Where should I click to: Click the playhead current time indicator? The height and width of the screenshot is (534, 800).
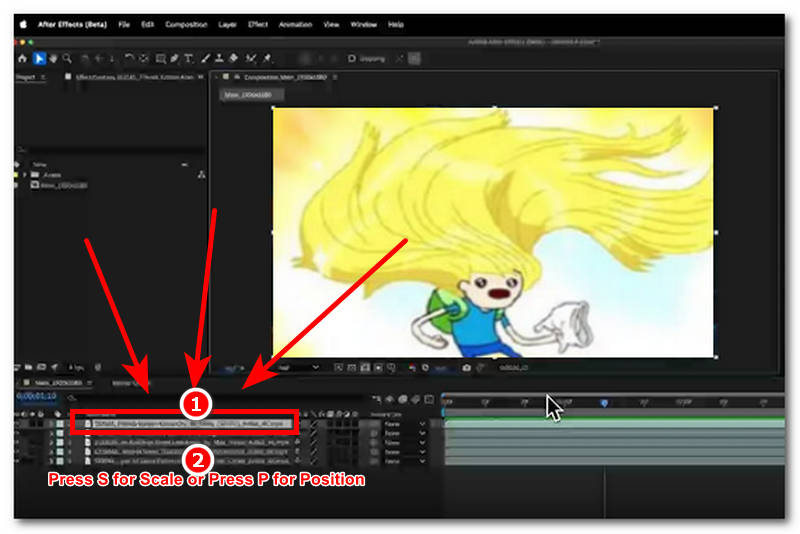point(604,403)
